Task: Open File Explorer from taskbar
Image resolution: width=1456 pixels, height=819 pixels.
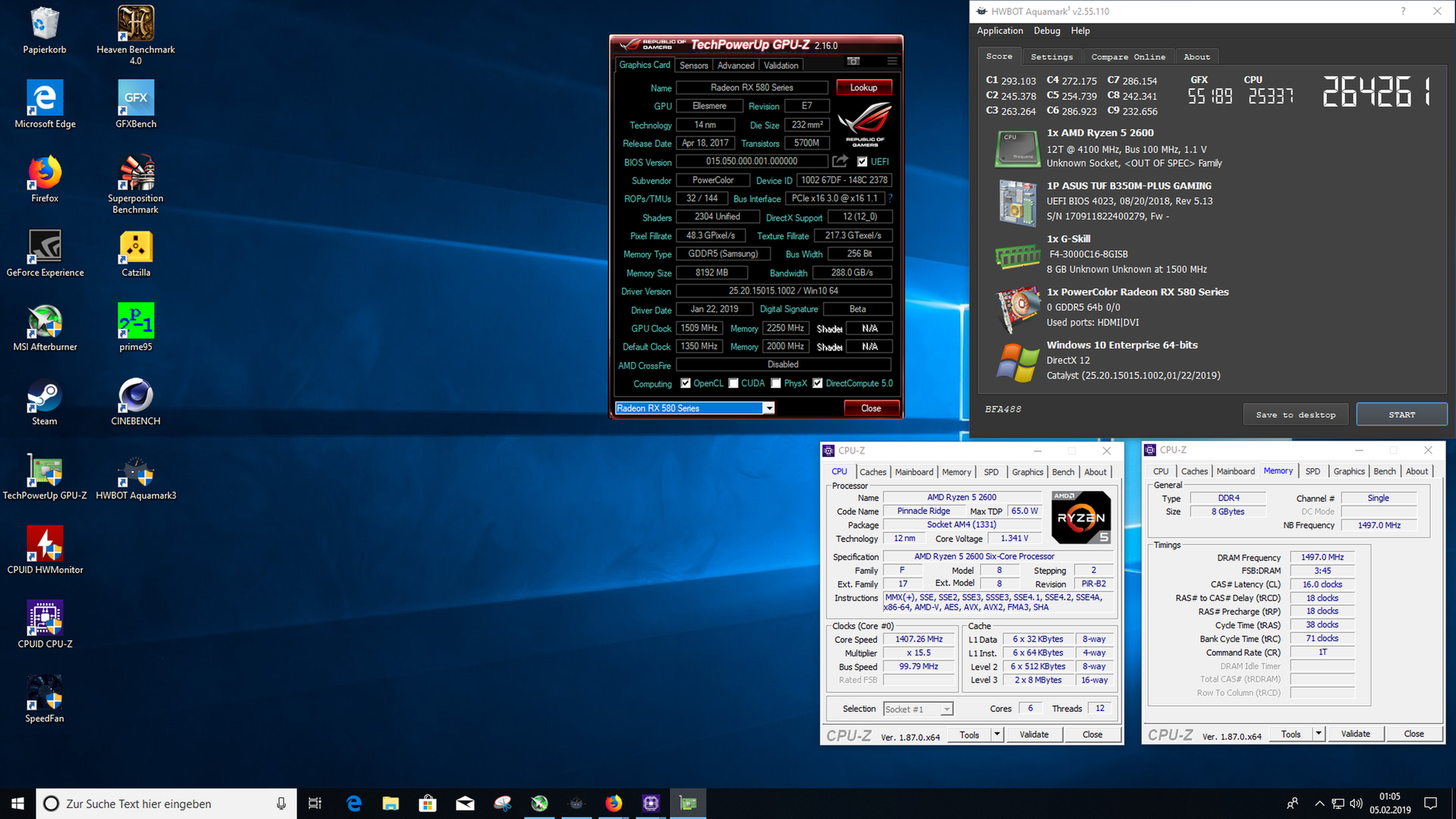Action: pyautogui.click(x=391, y=803)
